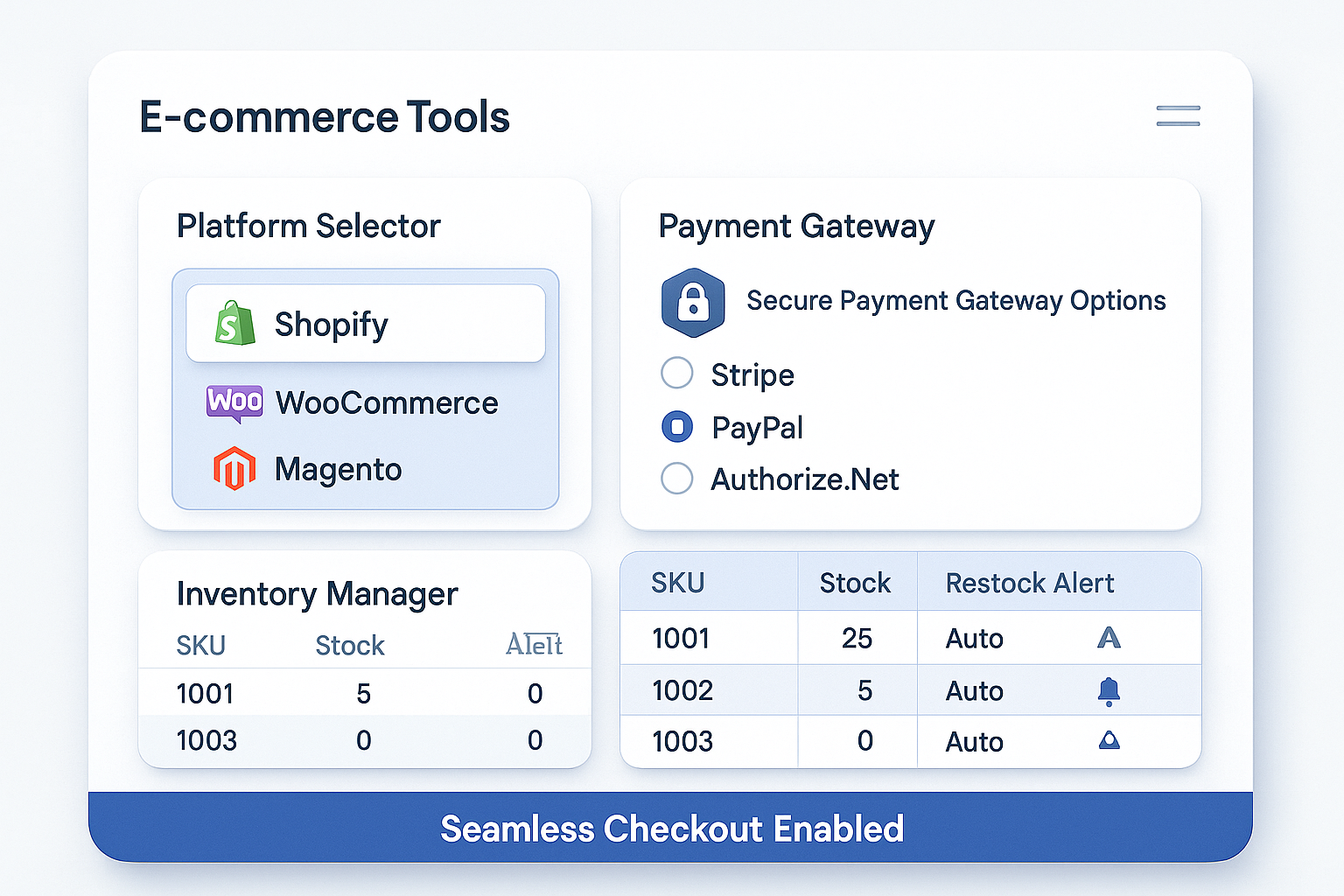Expand the Auto setting for SKU 1001
This screenshot has width=1344, height=896.
[974, 638]
